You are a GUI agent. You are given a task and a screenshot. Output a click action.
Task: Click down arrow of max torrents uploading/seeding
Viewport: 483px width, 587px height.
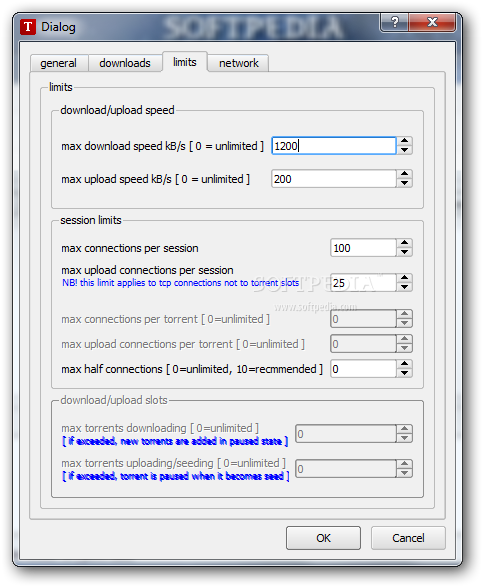pos(404,473)
